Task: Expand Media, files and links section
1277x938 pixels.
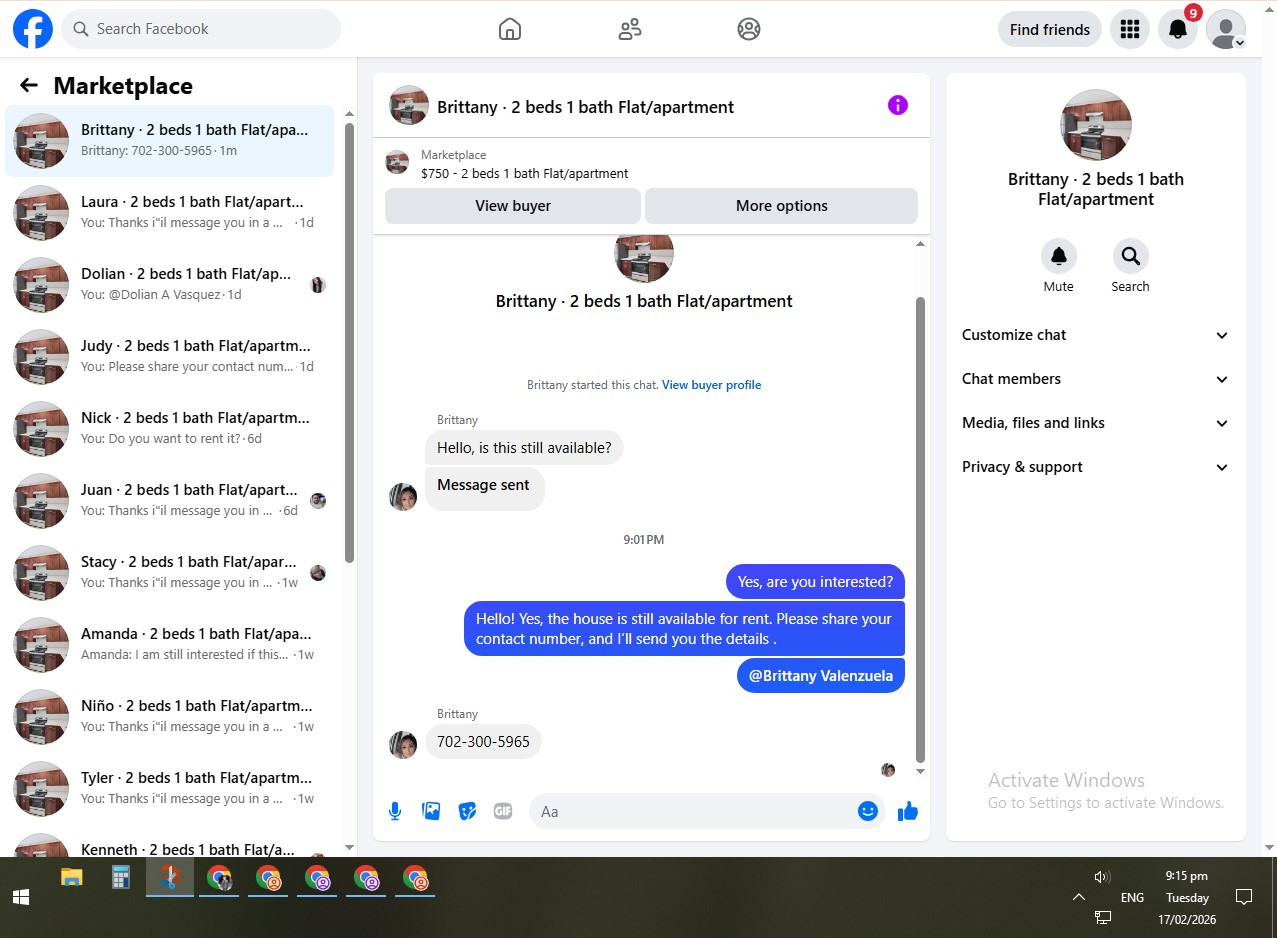Action: click(1096, 423)
